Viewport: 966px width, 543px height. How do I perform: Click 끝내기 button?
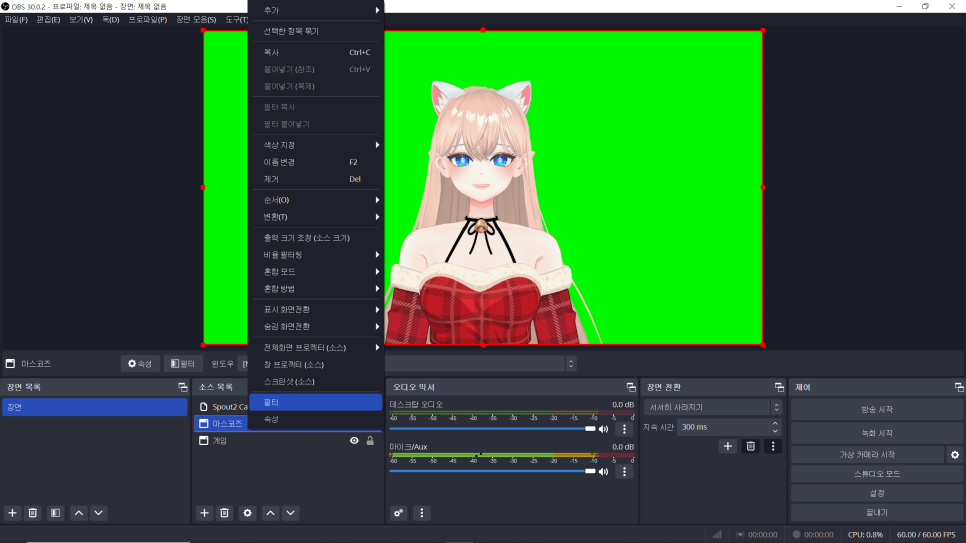click(876, 512)
